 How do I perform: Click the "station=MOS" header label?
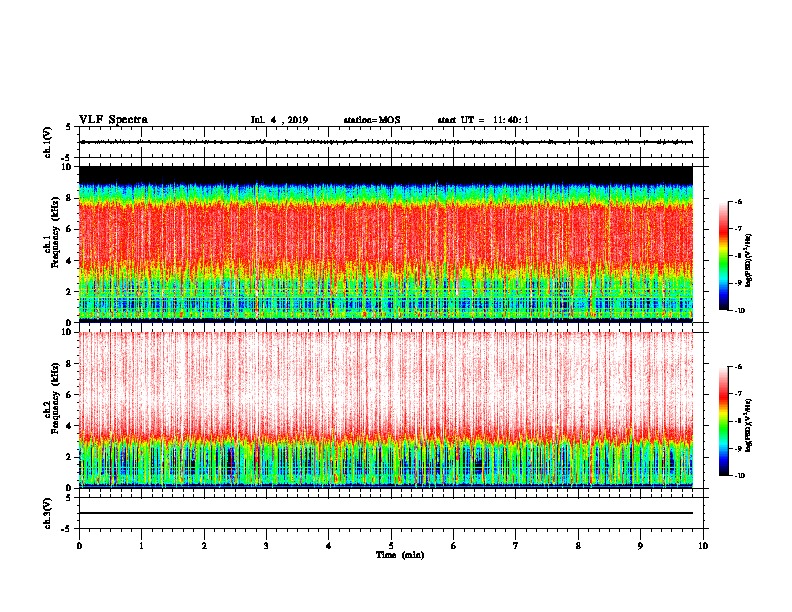tap(372, 120)
